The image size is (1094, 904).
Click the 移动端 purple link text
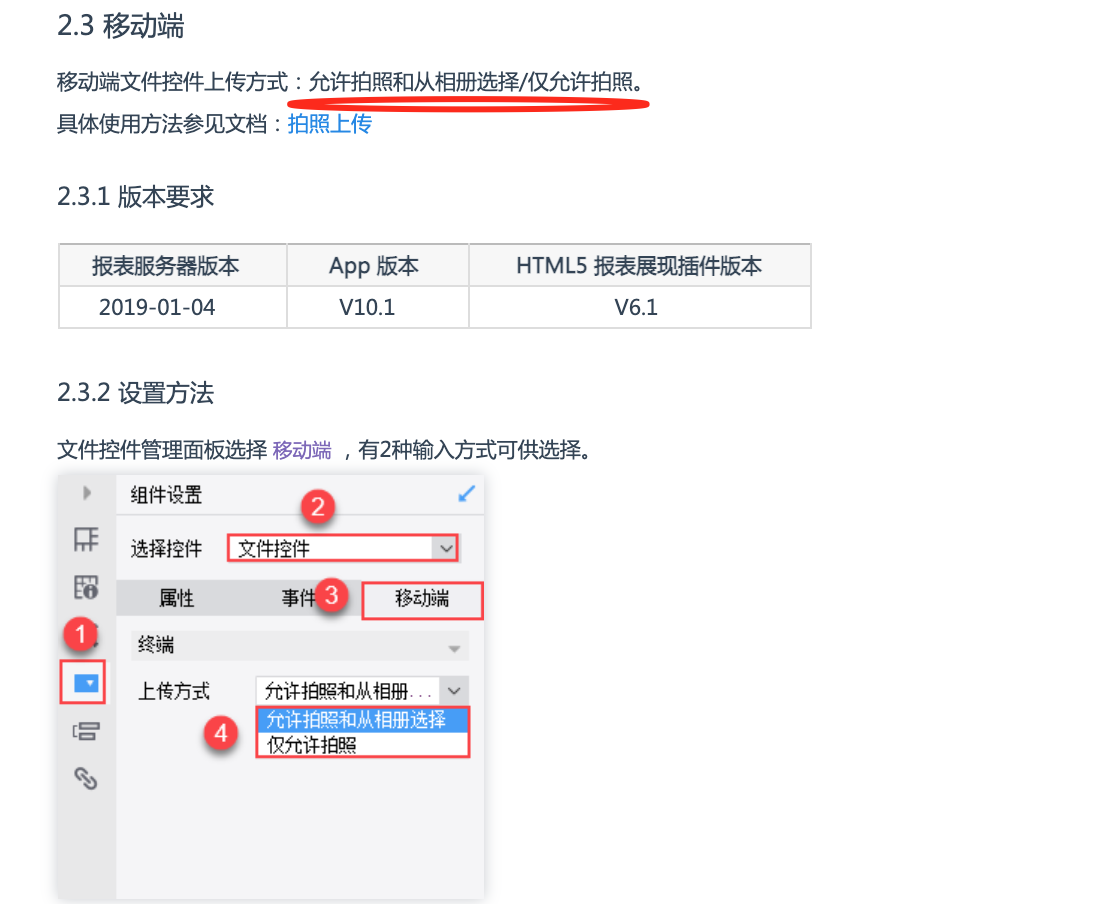pos(301,450)
